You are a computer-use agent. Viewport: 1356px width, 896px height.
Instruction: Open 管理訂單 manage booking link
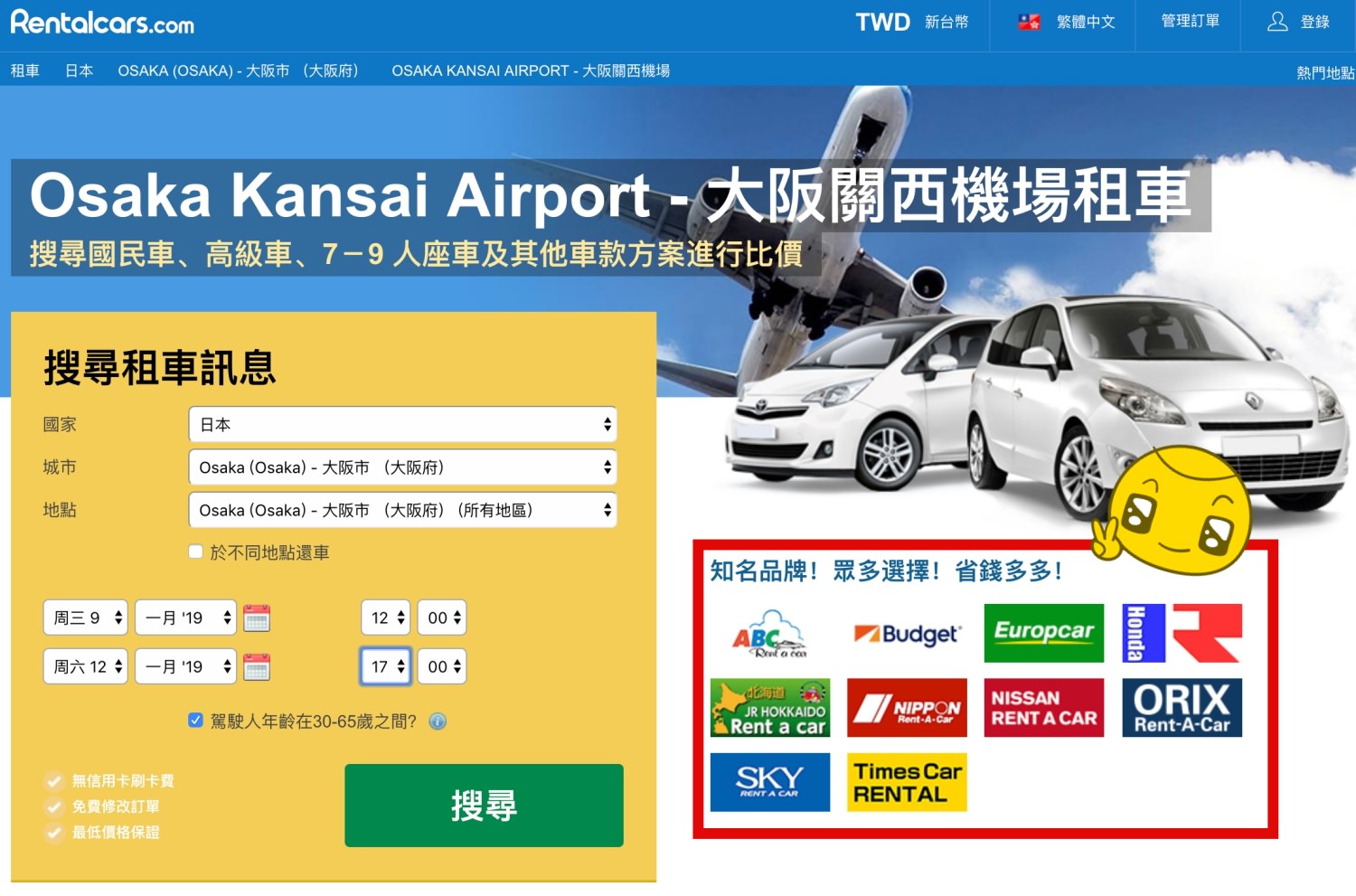click(1190, 21)
